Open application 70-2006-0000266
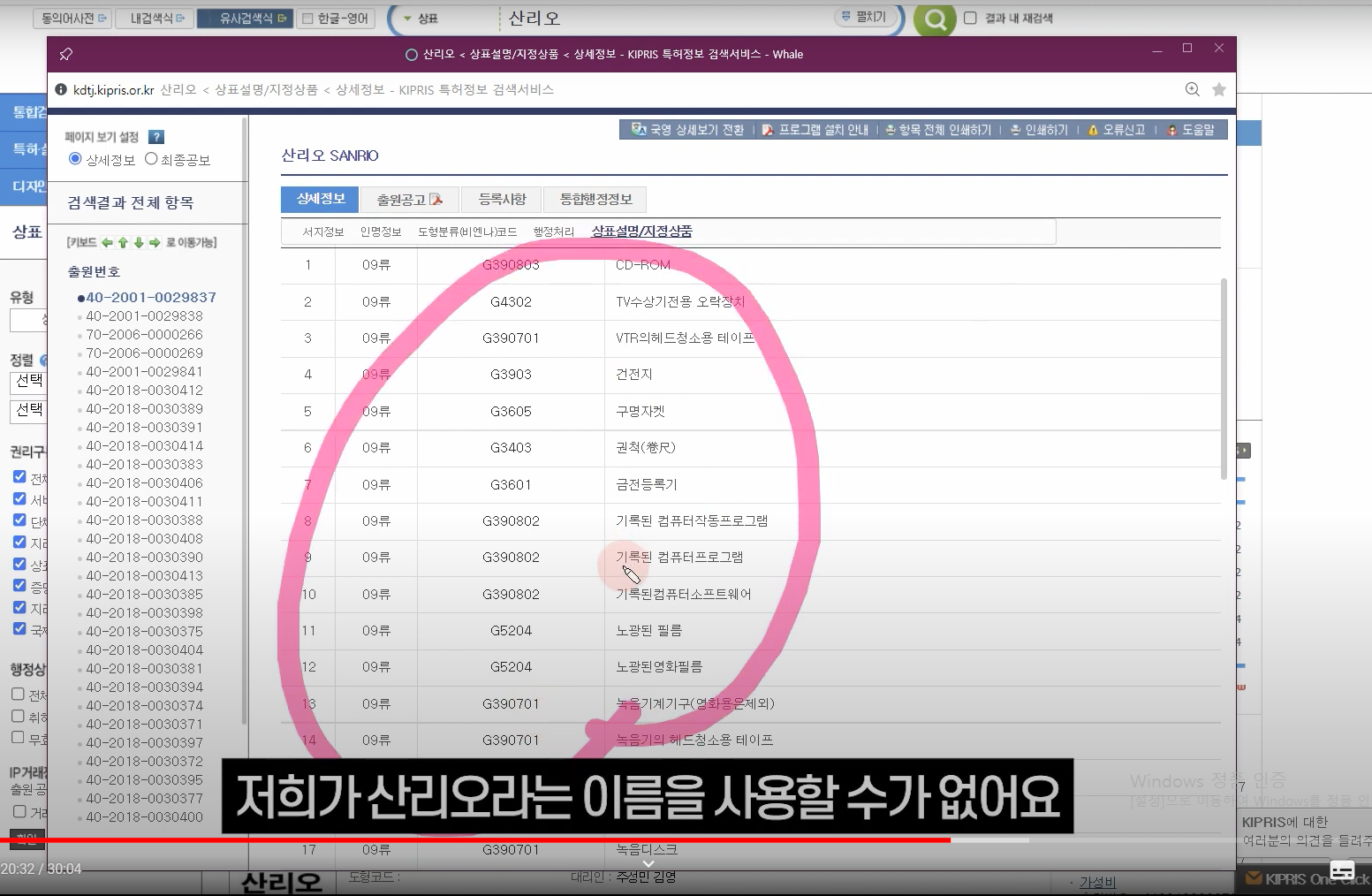 click(x=145, y=335)
